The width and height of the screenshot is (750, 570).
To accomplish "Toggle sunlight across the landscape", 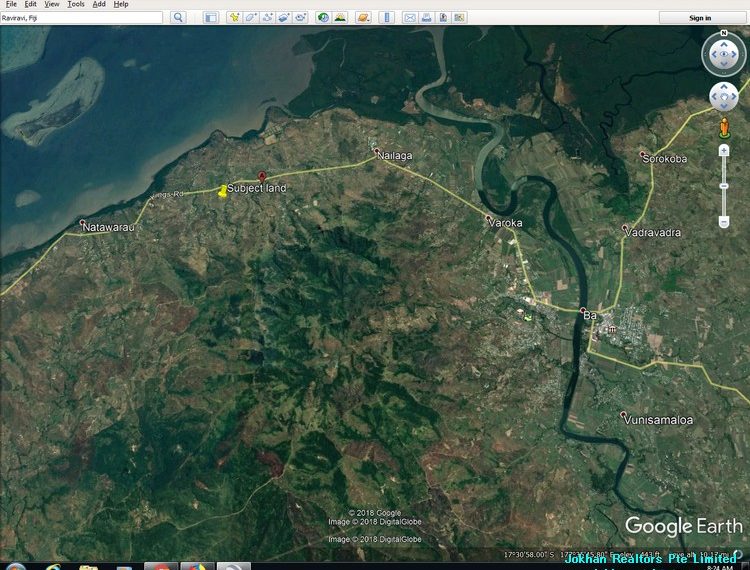I will [x=340, y=18].
